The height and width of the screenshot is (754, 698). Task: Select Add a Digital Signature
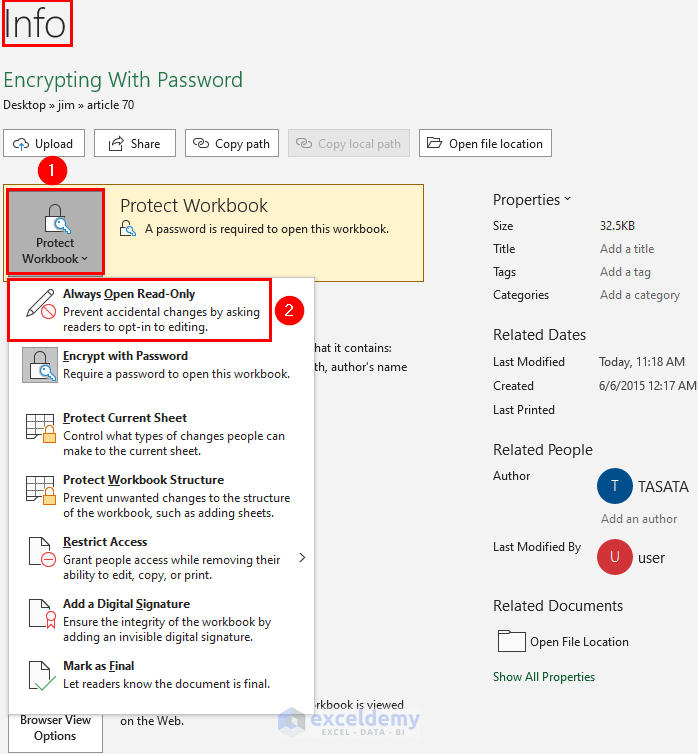point(161,620)
